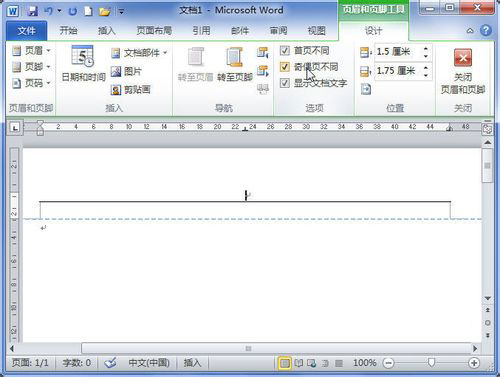The width and height of the screenshot is (500, 377).
Task: Increase header top distance stepper
Action: coord(426,49)
